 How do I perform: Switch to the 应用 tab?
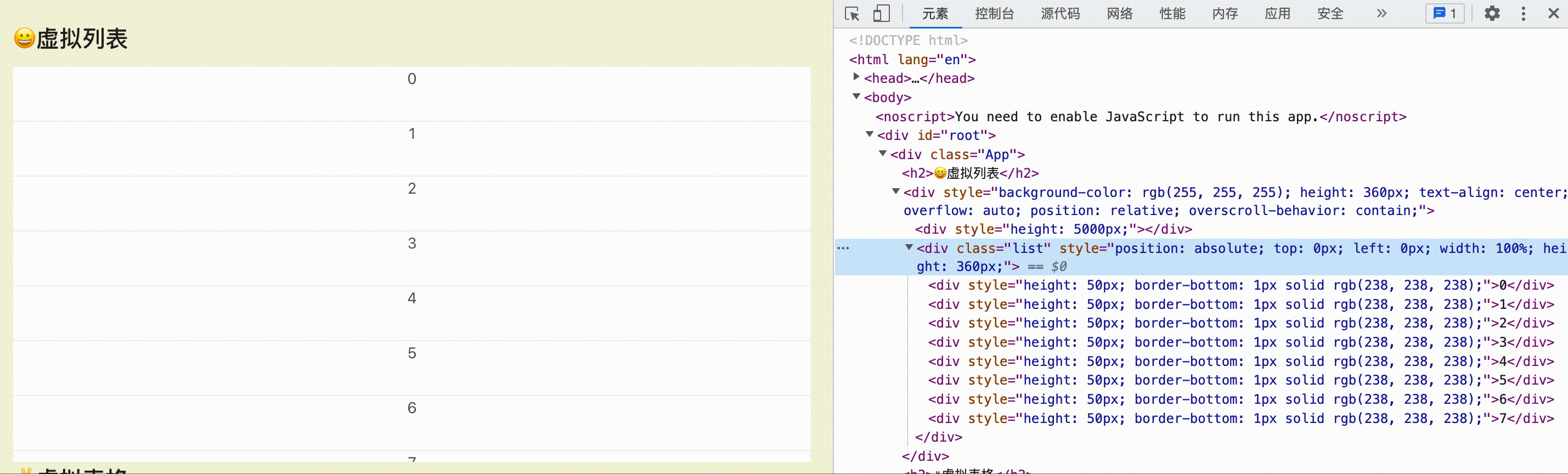coord(1277,14)
